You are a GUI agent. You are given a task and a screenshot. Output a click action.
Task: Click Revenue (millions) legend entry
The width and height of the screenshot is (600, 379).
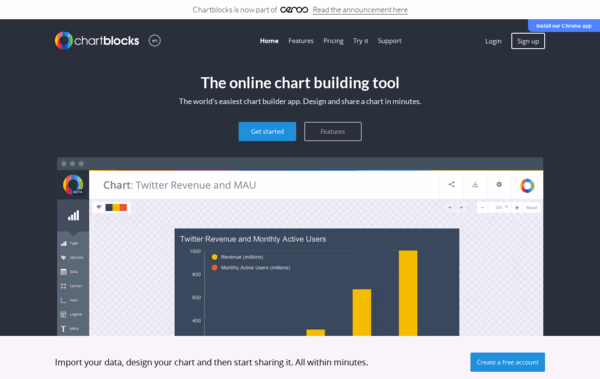pos(237,257)
